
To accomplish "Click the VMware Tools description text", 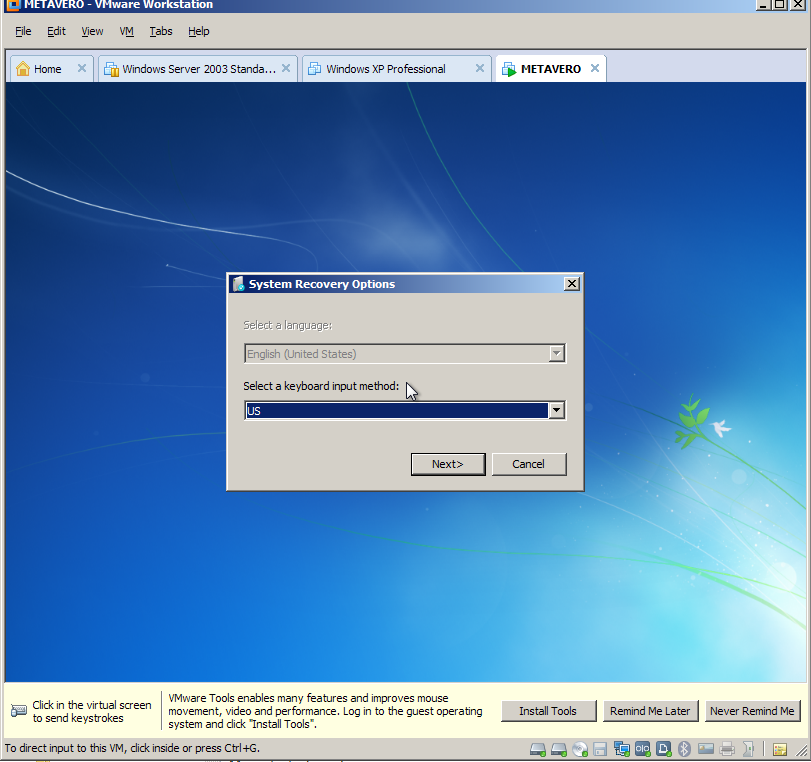I will (325, 711).
